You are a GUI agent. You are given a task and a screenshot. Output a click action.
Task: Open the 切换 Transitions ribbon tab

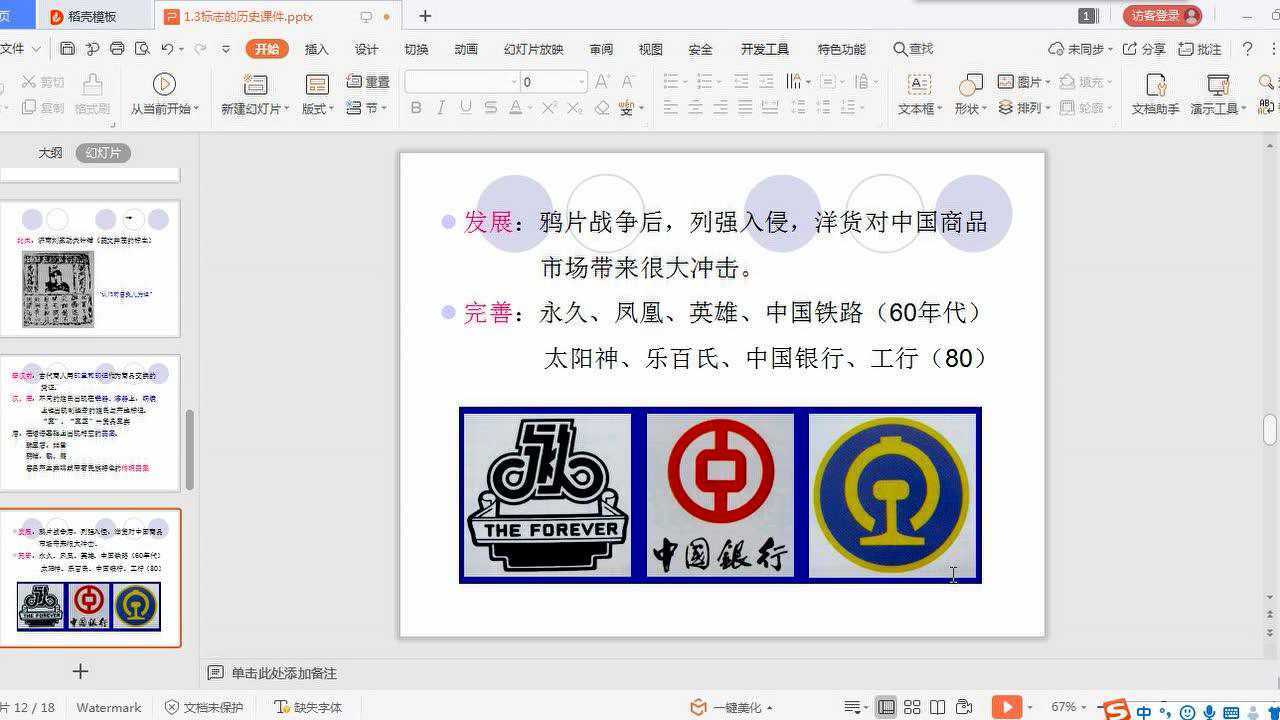(x=416, y=49)
